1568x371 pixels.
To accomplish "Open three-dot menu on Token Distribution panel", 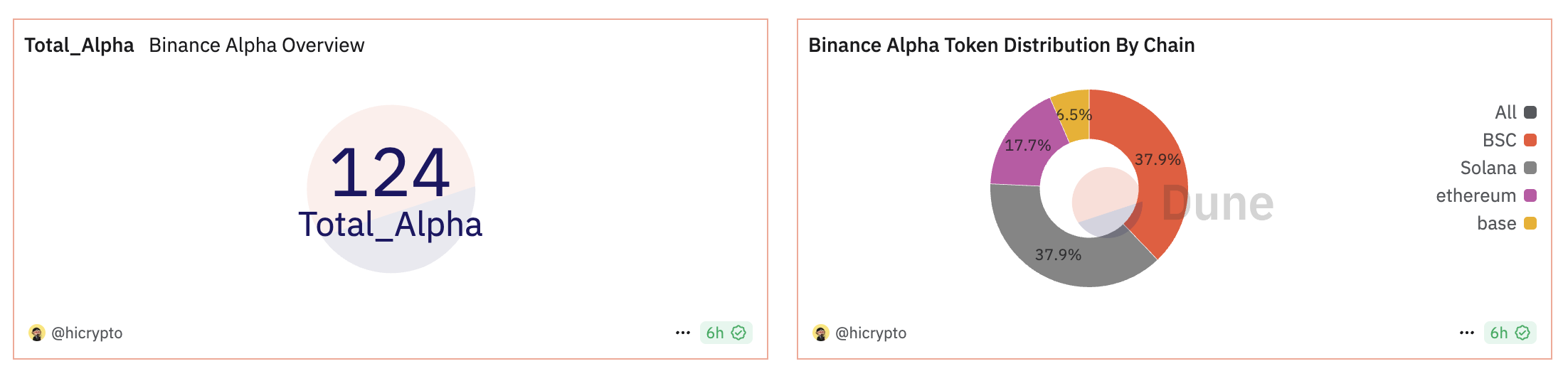I will [x=1467, y=333].
